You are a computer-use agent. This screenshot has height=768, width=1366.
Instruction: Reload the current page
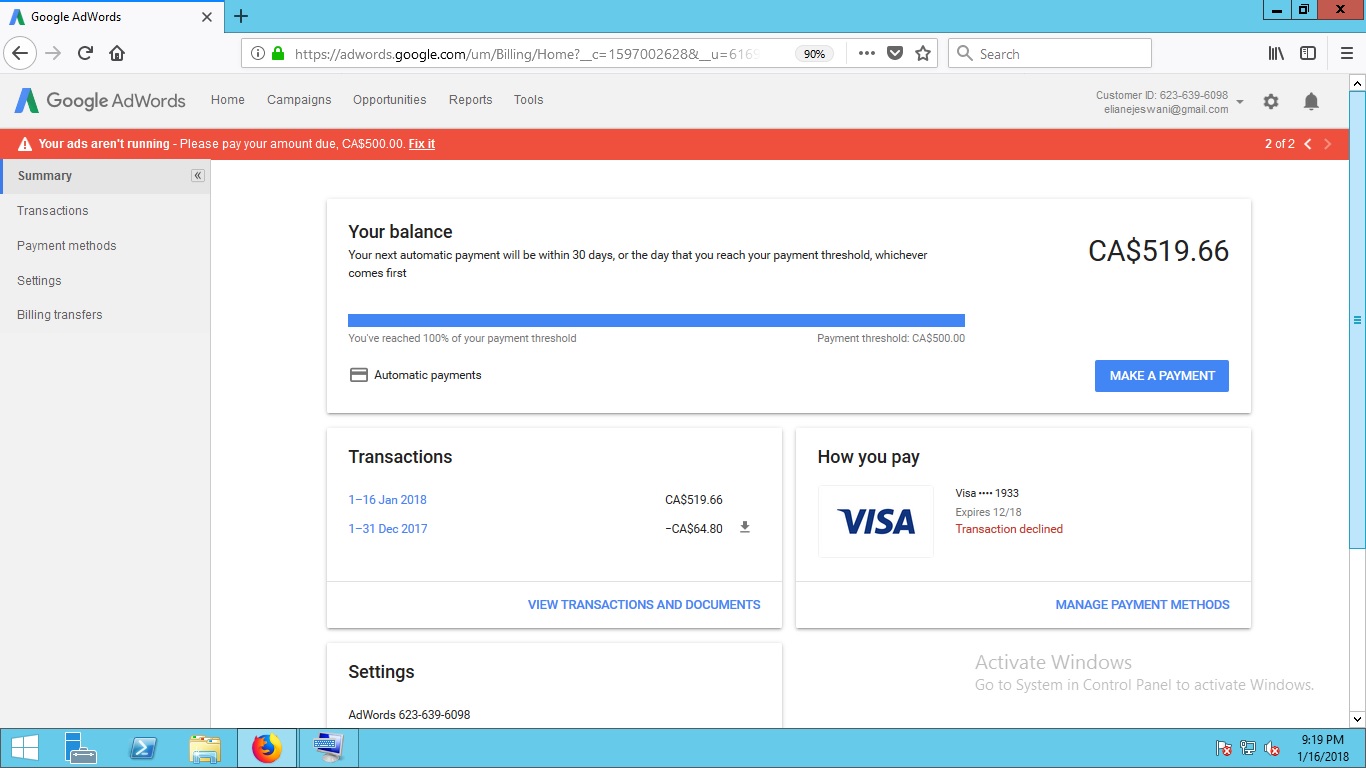pyautogui.click(x=86, y=53)
